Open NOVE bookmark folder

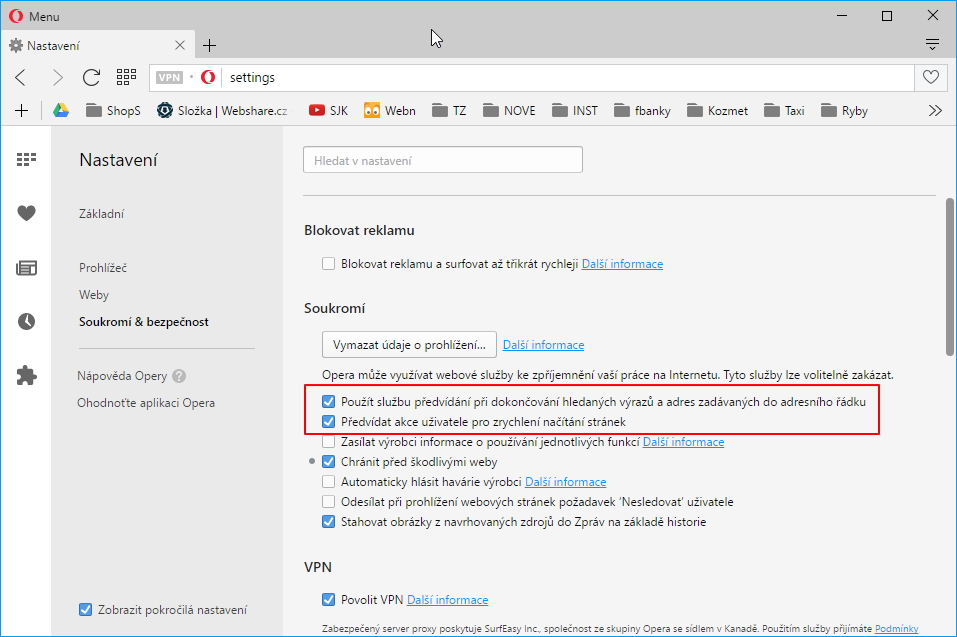pyautogui.click(x=509, y=110)
